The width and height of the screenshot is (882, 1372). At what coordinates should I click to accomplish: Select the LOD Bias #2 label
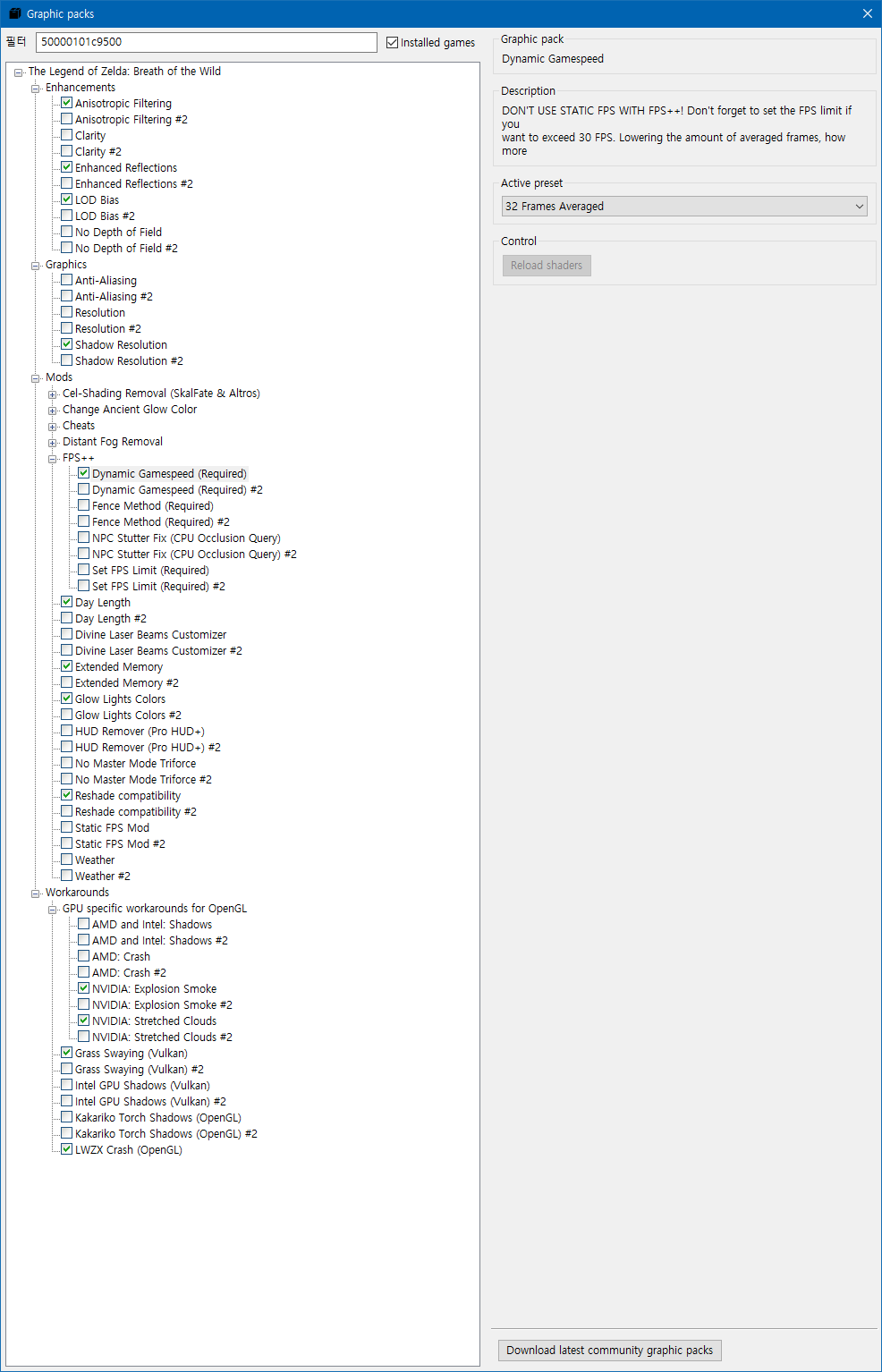coord(105,216)
